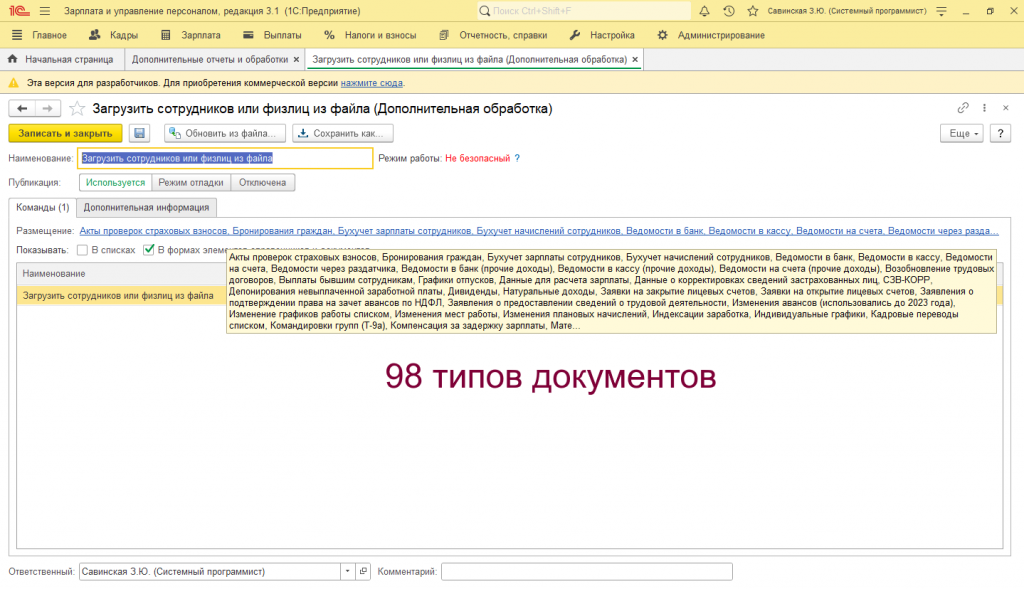Viewport: 1024px width, 589px height.
Task: Open the Настройка section
Action: point(602,35)
